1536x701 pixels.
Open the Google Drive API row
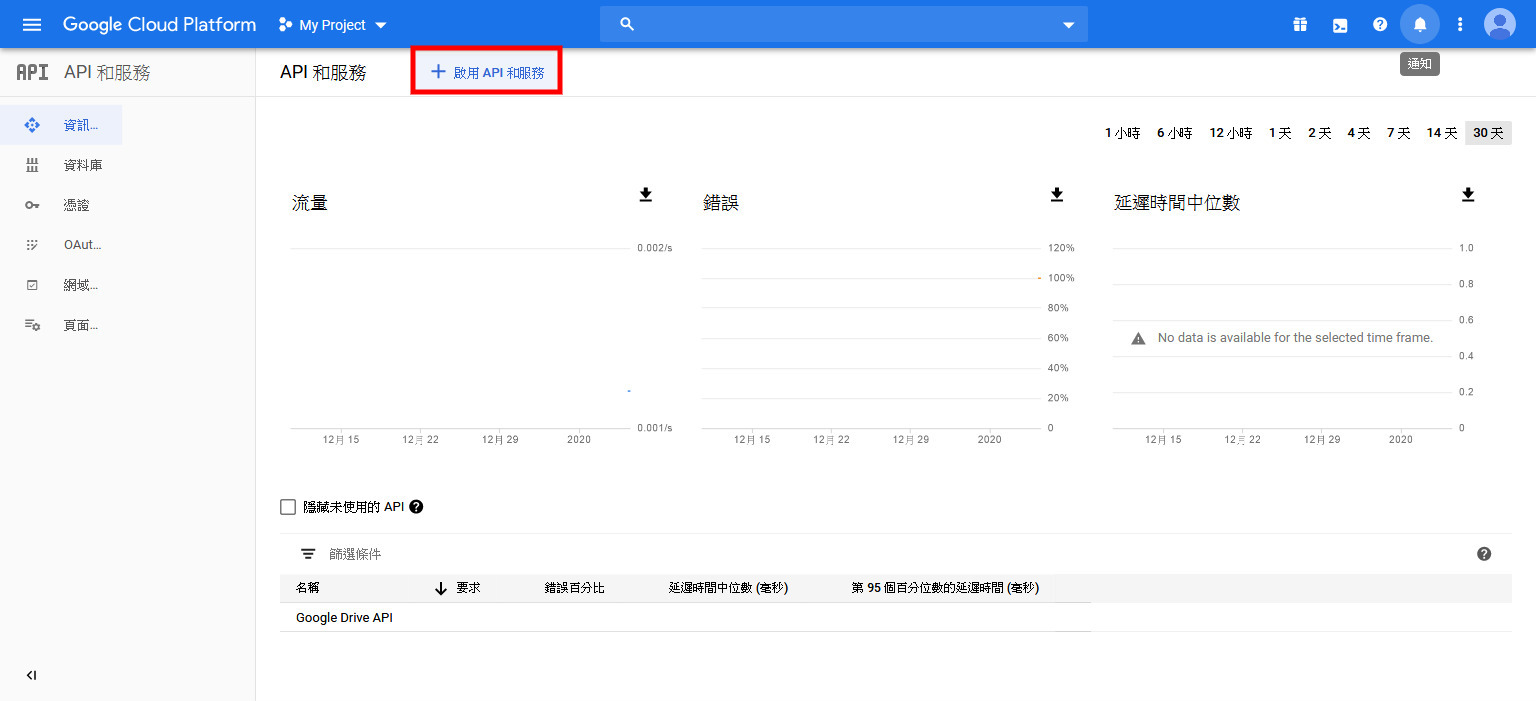[685, 618]
